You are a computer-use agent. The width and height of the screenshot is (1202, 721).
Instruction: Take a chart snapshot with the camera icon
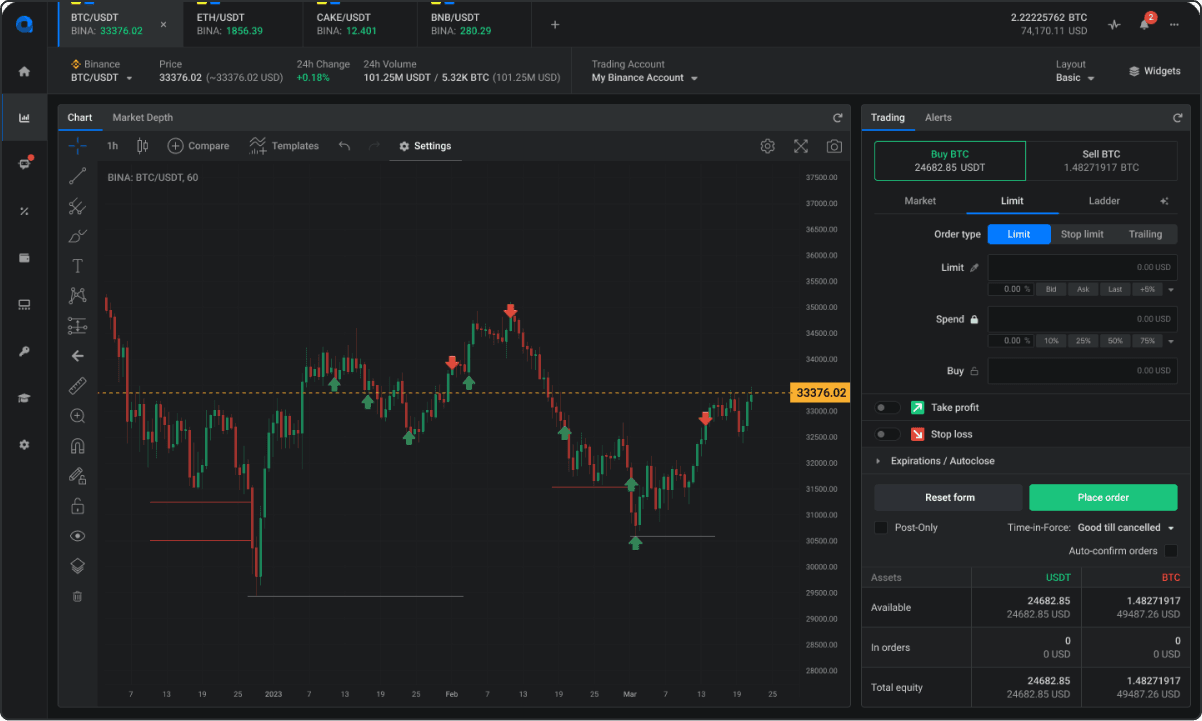click(835, 145)
